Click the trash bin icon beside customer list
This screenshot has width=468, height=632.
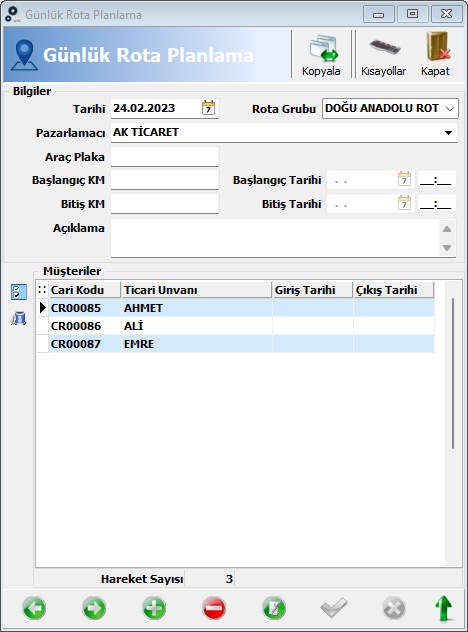click(19, 318)
